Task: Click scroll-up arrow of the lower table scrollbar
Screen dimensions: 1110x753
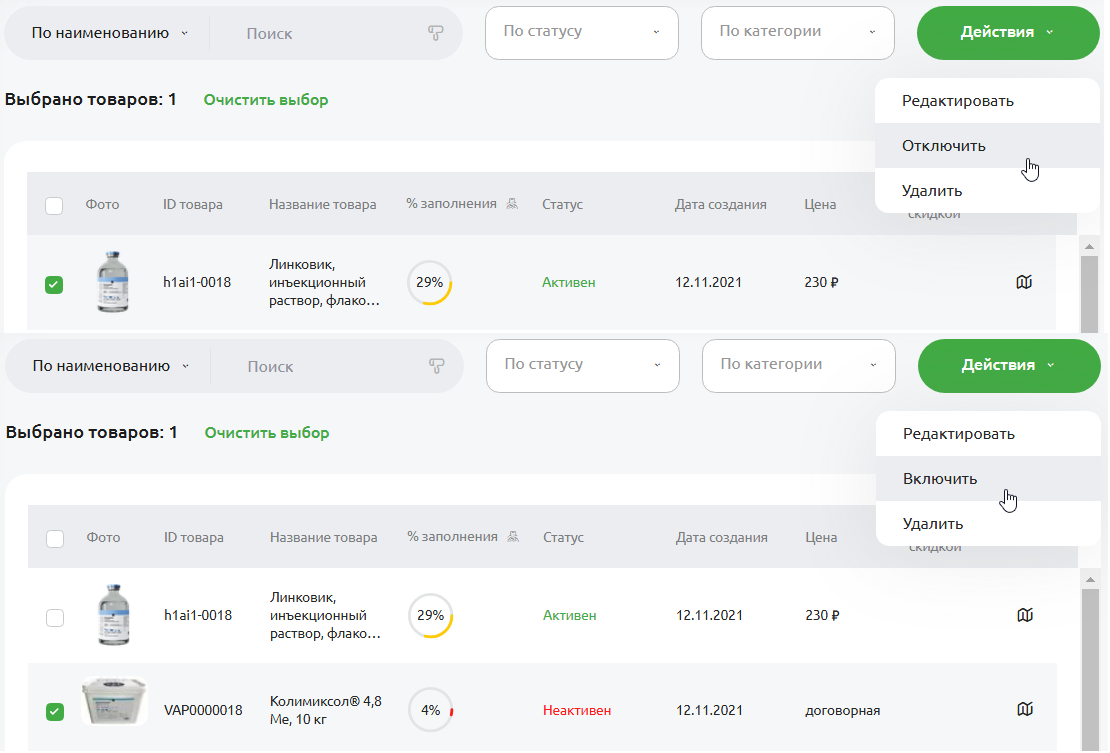Action: (x=1090, y=580)
